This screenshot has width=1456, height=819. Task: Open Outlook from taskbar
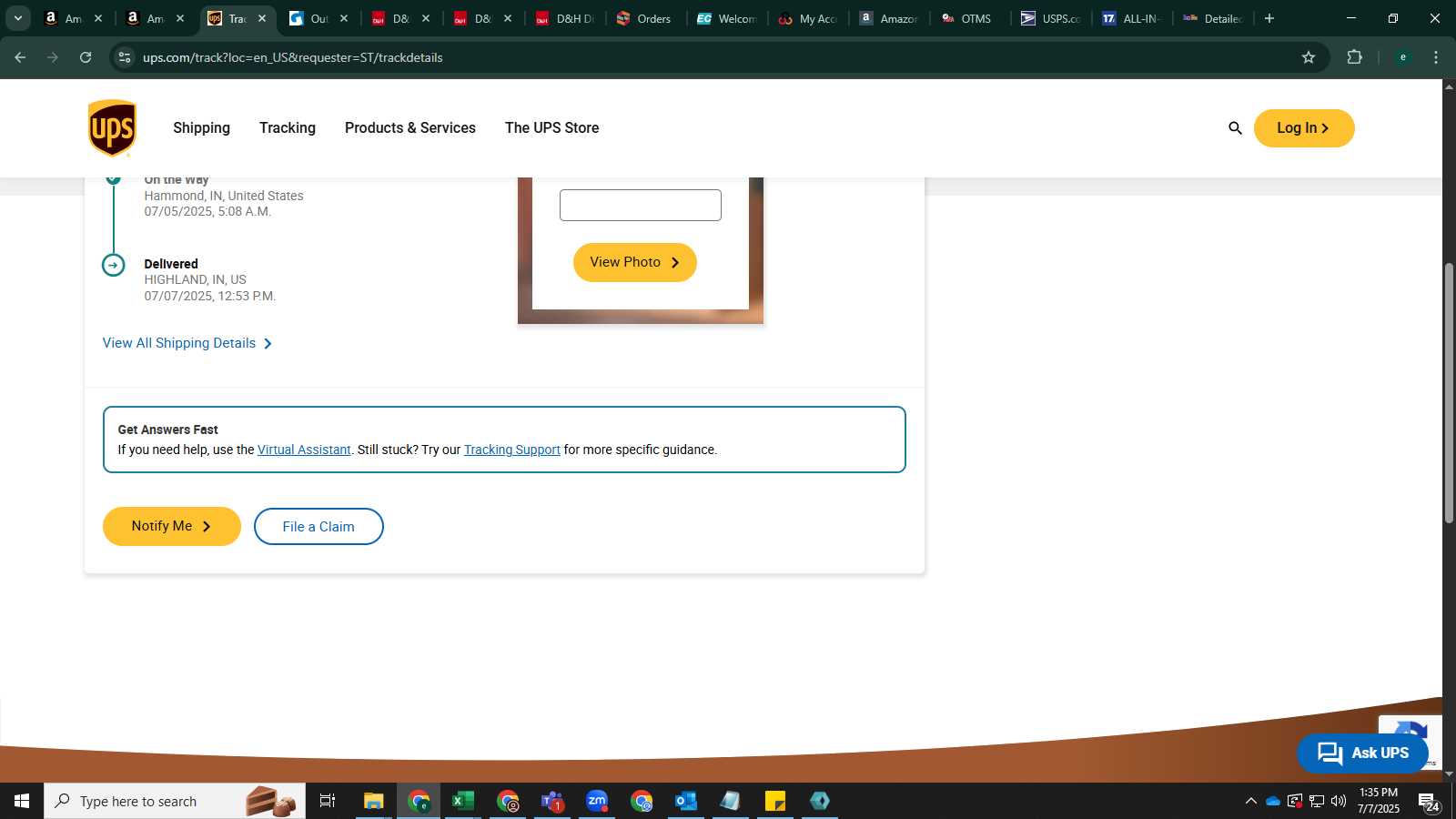685,801
